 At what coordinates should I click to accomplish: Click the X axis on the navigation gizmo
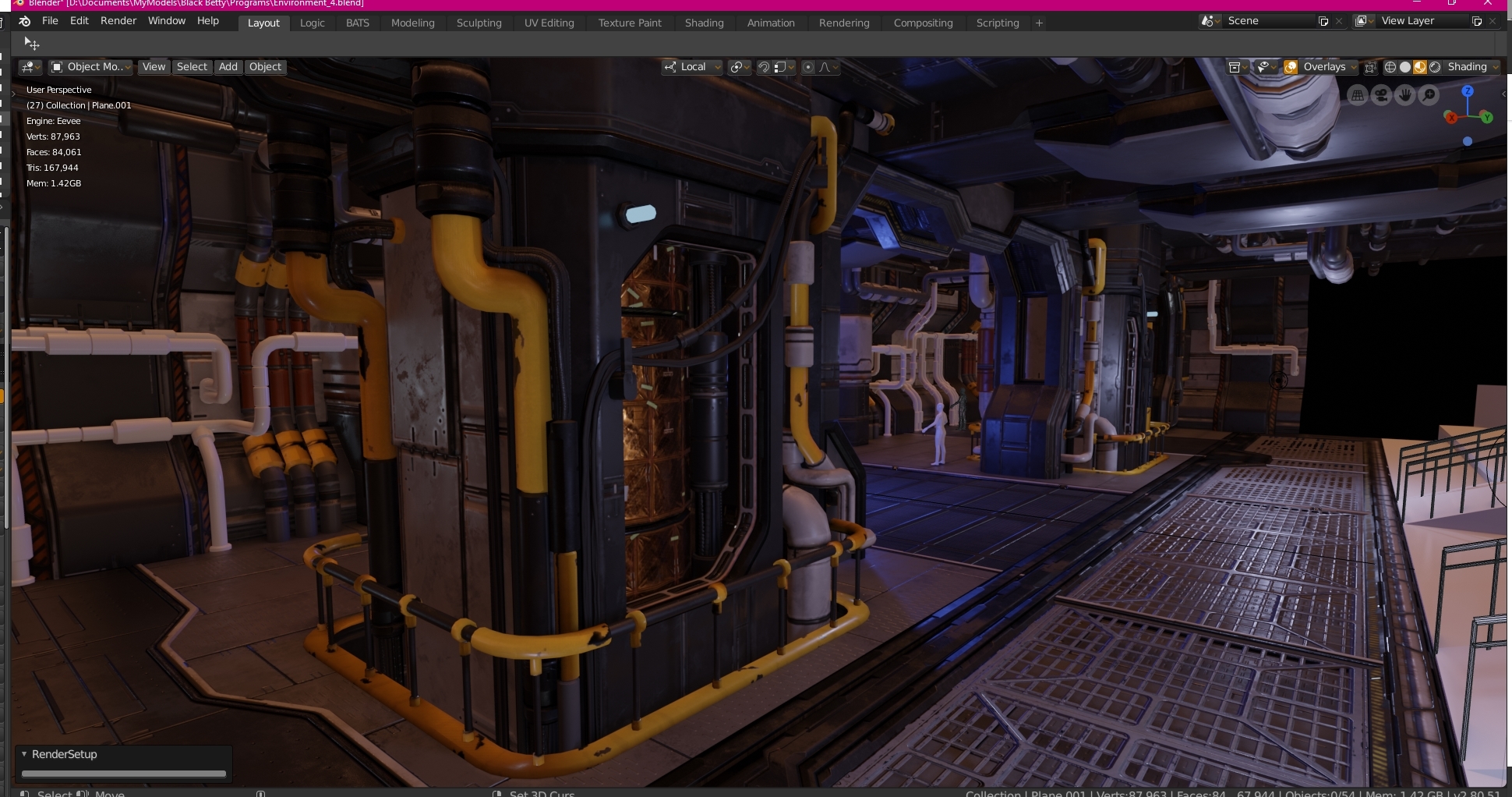[1450, 117]
